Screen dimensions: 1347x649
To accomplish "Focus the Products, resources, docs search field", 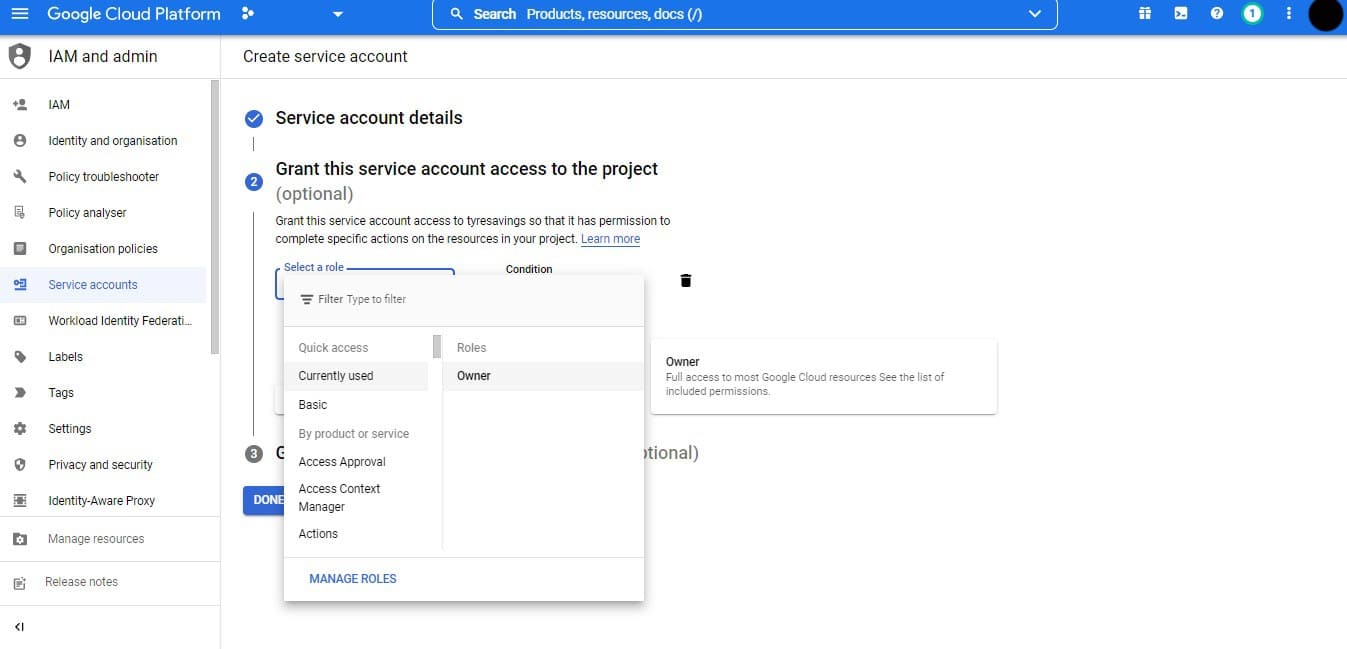I will coord(744,14).
